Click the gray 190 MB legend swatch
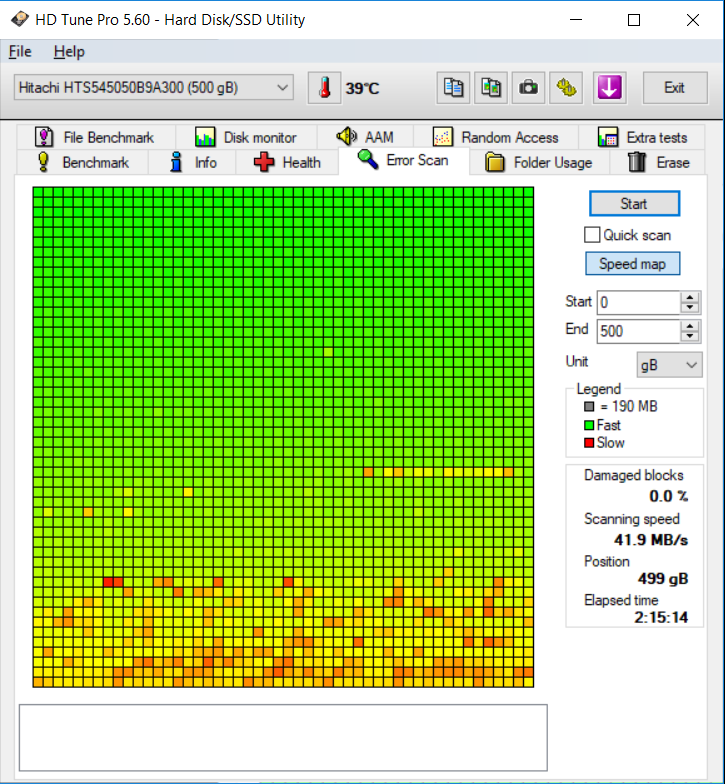 coord(589,406)
